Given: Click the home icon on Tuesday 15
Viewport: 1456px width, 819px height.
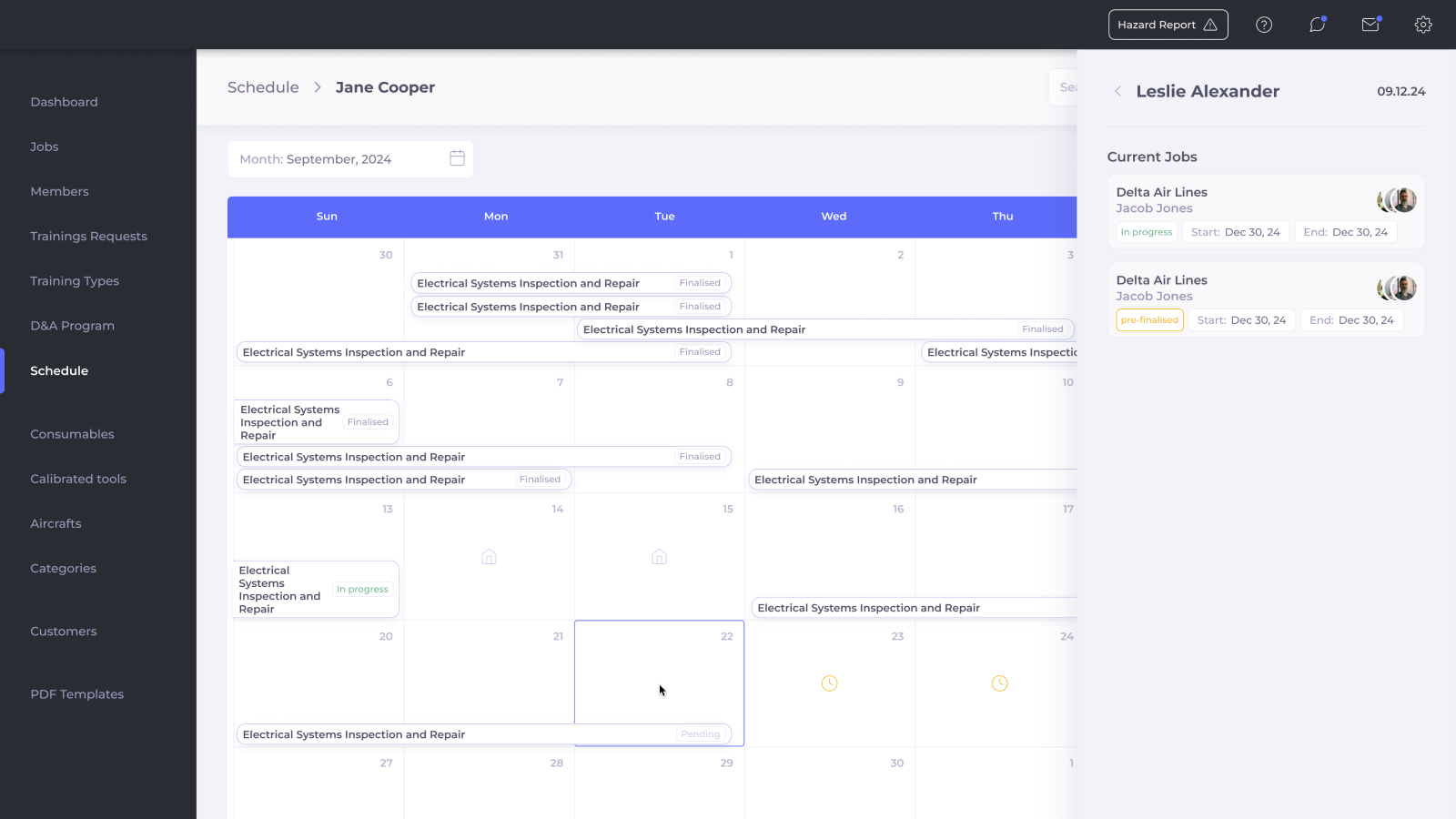Looking at the screenshot, I should (659, 556).
